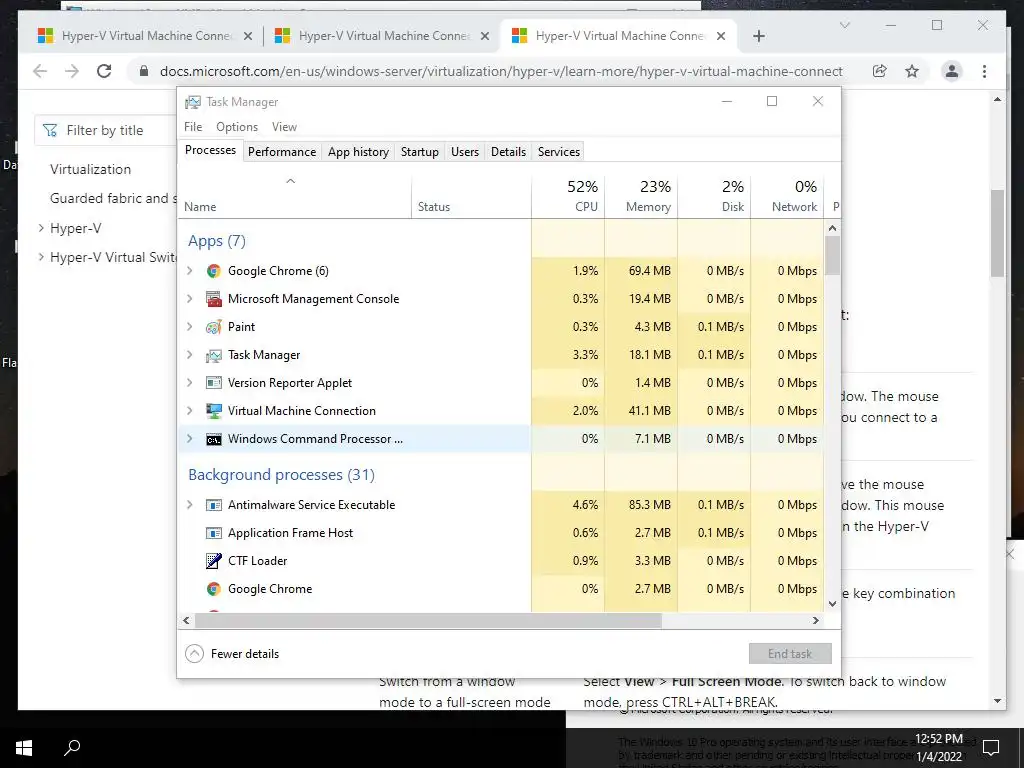The image size is (1024, 768).
Task: Open the Options menu
Action: (237, 127)
